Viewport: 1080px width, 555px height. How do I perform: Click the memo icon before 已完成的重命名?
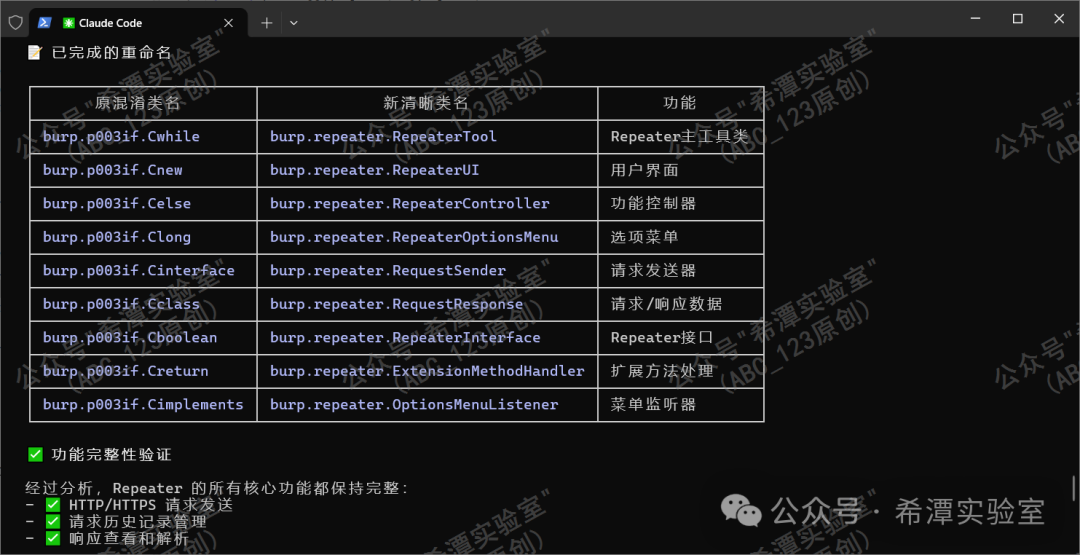point(34,53)
